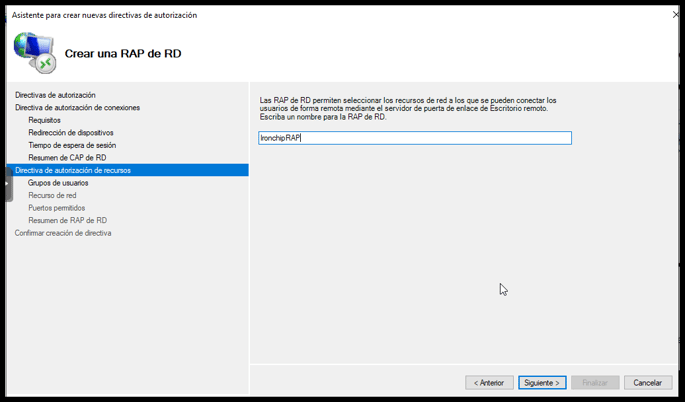Go back with the Anterior button
Viewport: 685px width, 402px height.
tap(489, 383)
